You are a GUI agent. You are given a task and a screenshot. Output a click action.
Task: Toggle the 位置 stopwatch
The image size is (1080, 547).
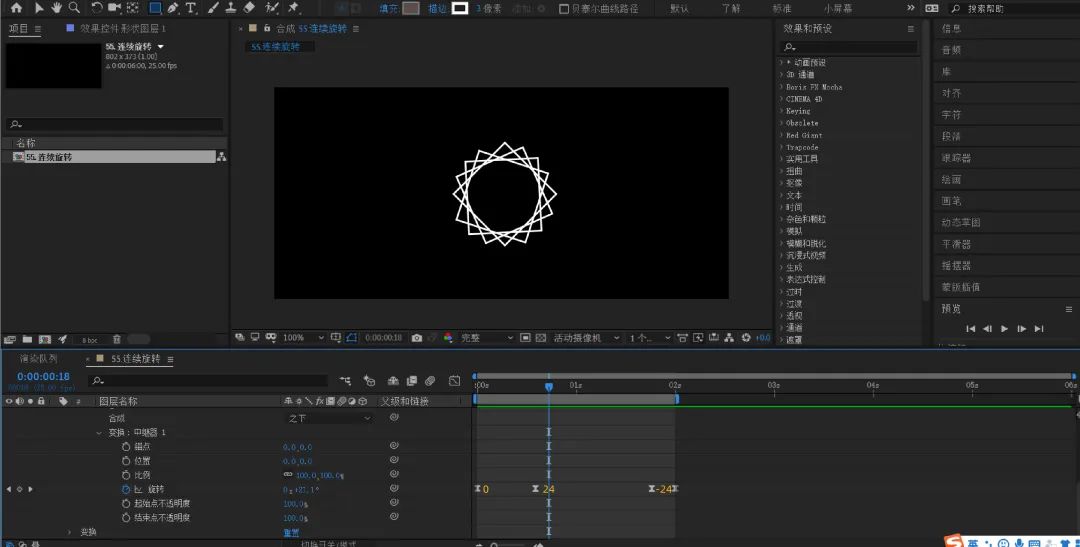[x=126, y=461]
